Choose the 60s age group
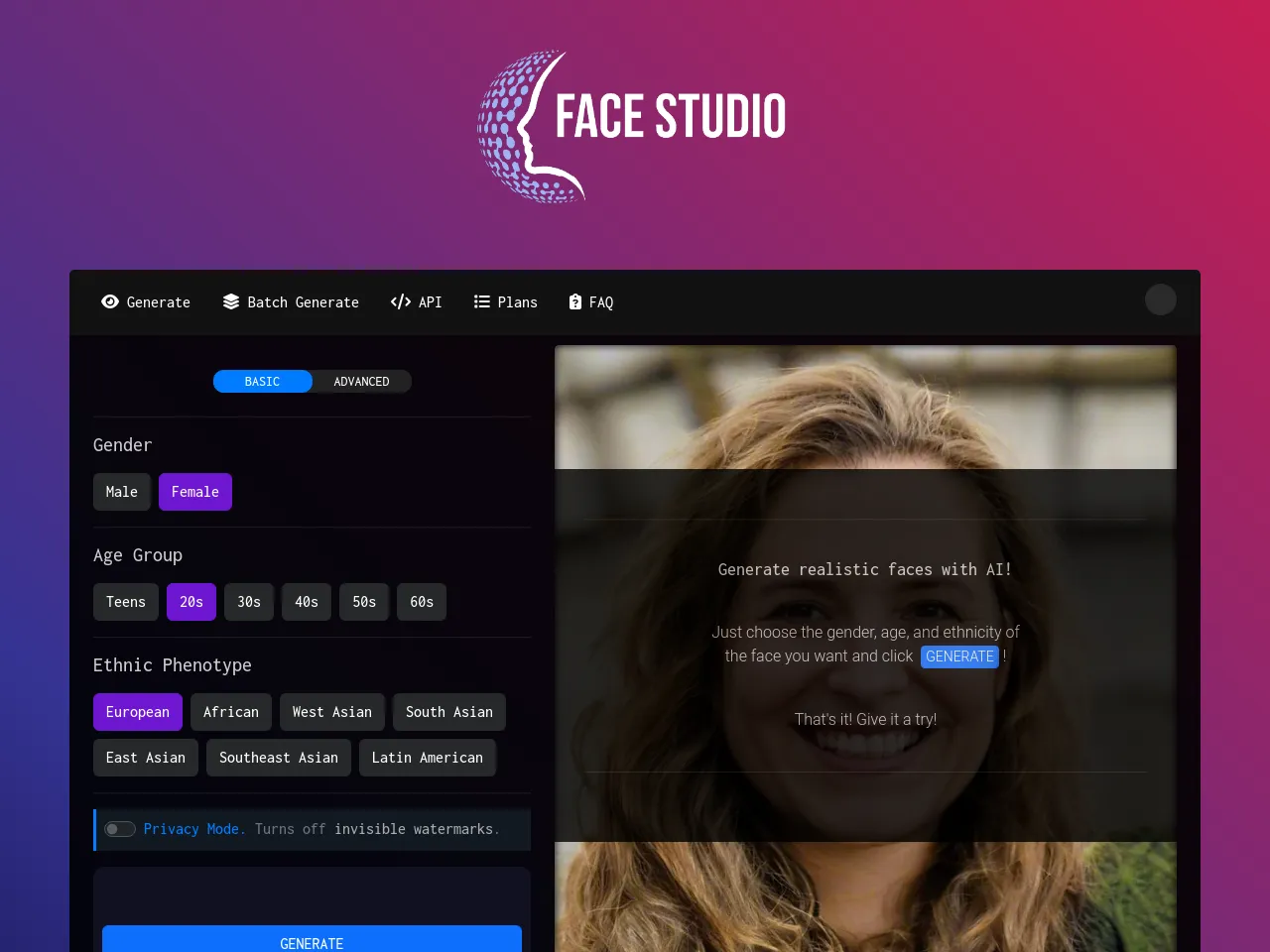Screen dimensions: 1270x952 422,602
